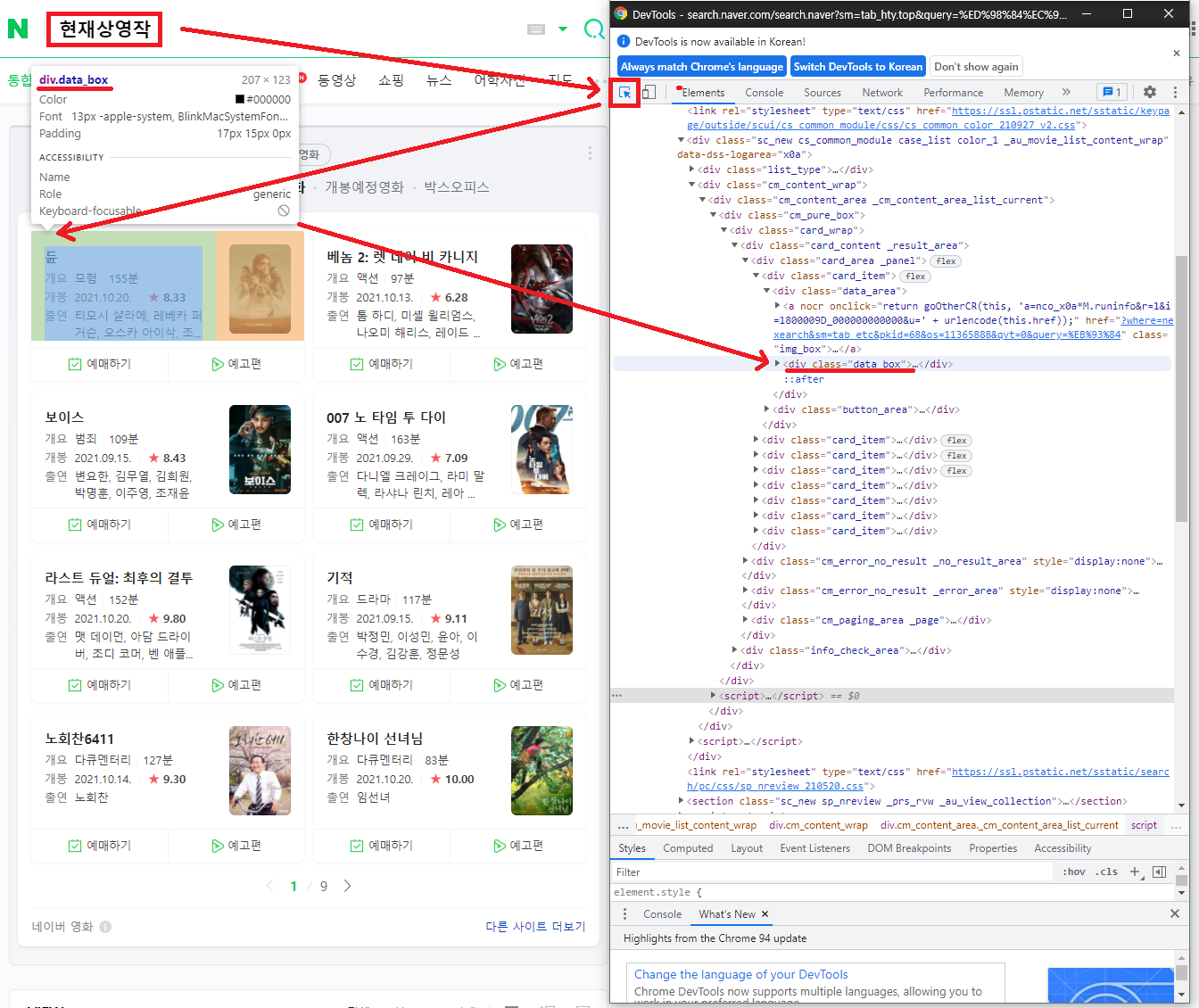
Task: Switch to the Sources tab
Action: pyautogui.click(x=823, y=93)
